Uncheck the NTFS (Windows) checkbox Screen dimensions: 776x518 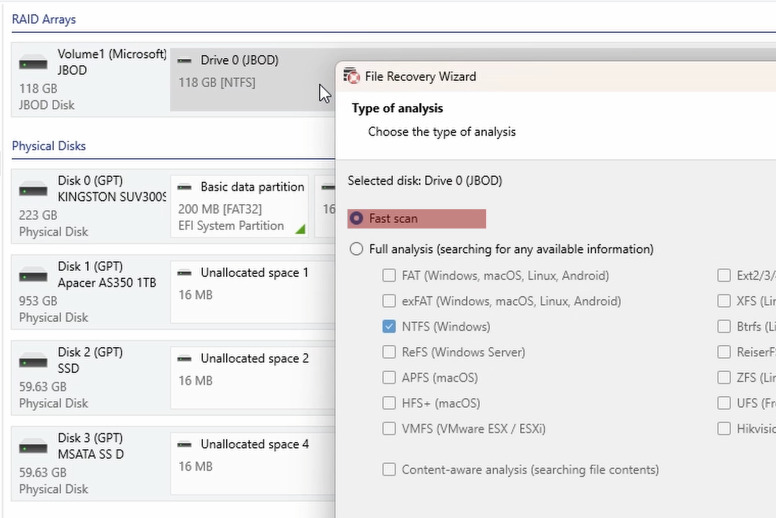click(x=389, y=327)
